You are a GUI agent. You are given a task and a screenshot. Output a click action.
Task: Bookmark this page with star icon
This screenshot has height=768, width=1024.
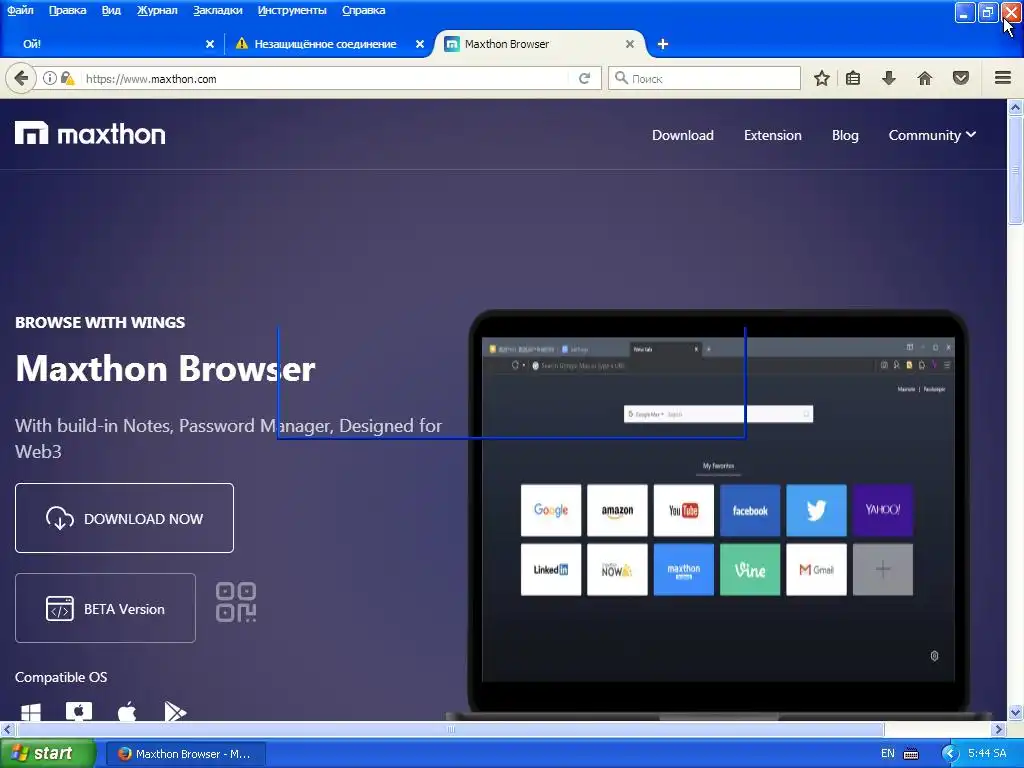[822, 78]
